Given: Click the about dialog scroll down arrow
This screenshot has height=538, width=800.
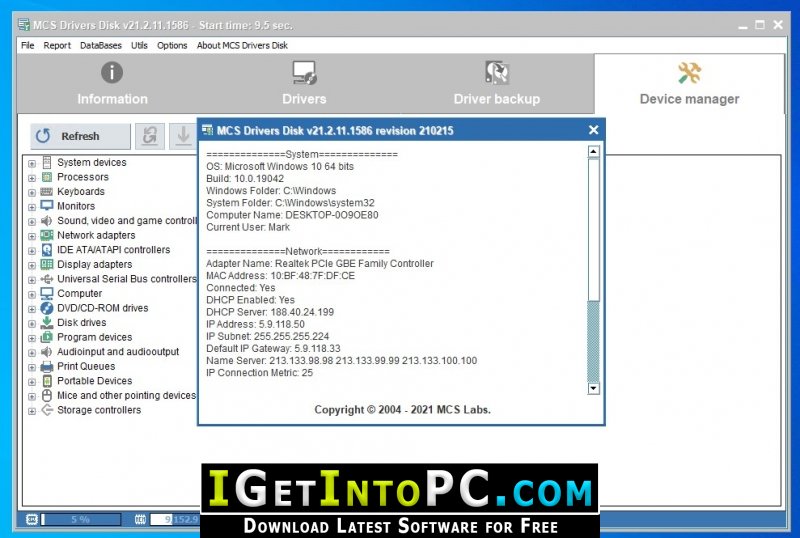Looking at the screenshot, I should 593,388.
